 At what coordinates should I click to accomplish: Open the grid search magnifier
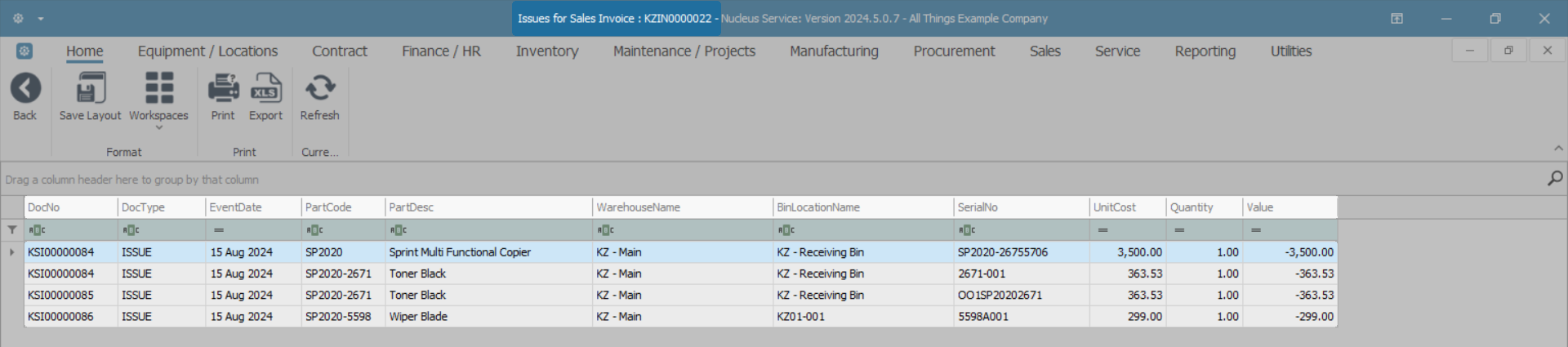(1555, 178)
